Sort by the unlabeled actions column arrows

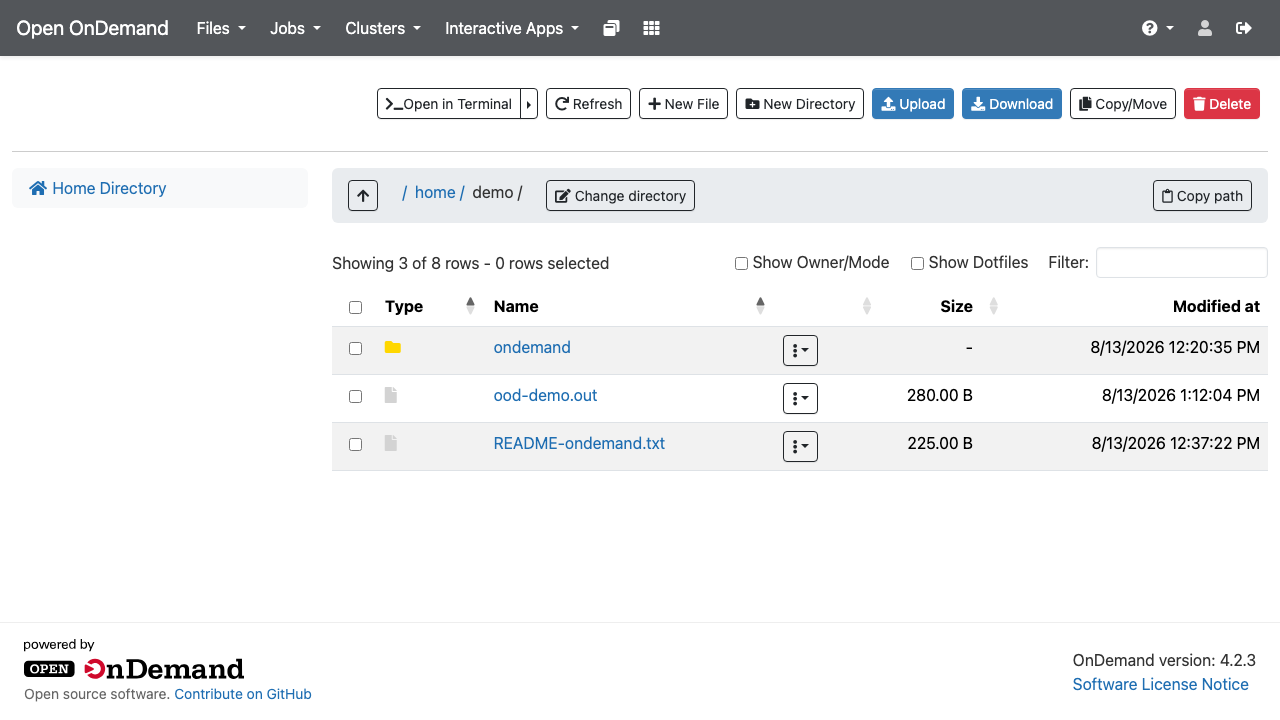tap(867, 306)
